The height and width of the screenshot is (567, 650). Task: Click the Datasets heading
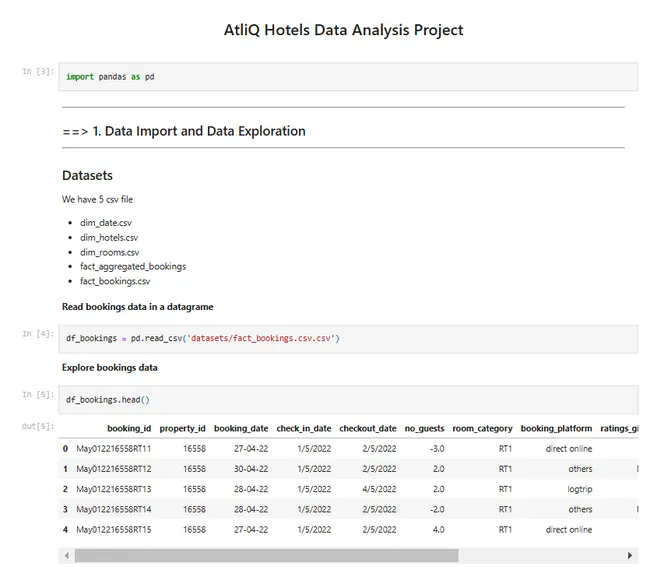[87, 175]
